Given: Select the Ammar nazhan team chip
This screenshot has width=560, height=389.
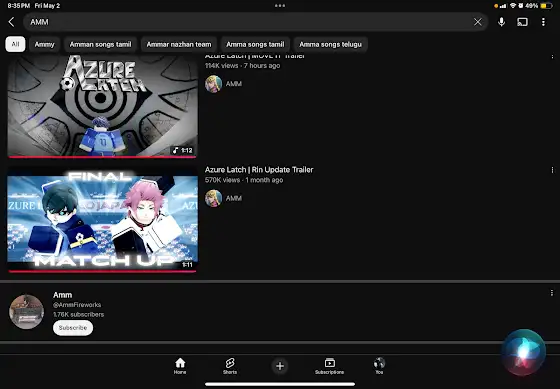Looking at the screenshot, I should [x=179, y=44].
